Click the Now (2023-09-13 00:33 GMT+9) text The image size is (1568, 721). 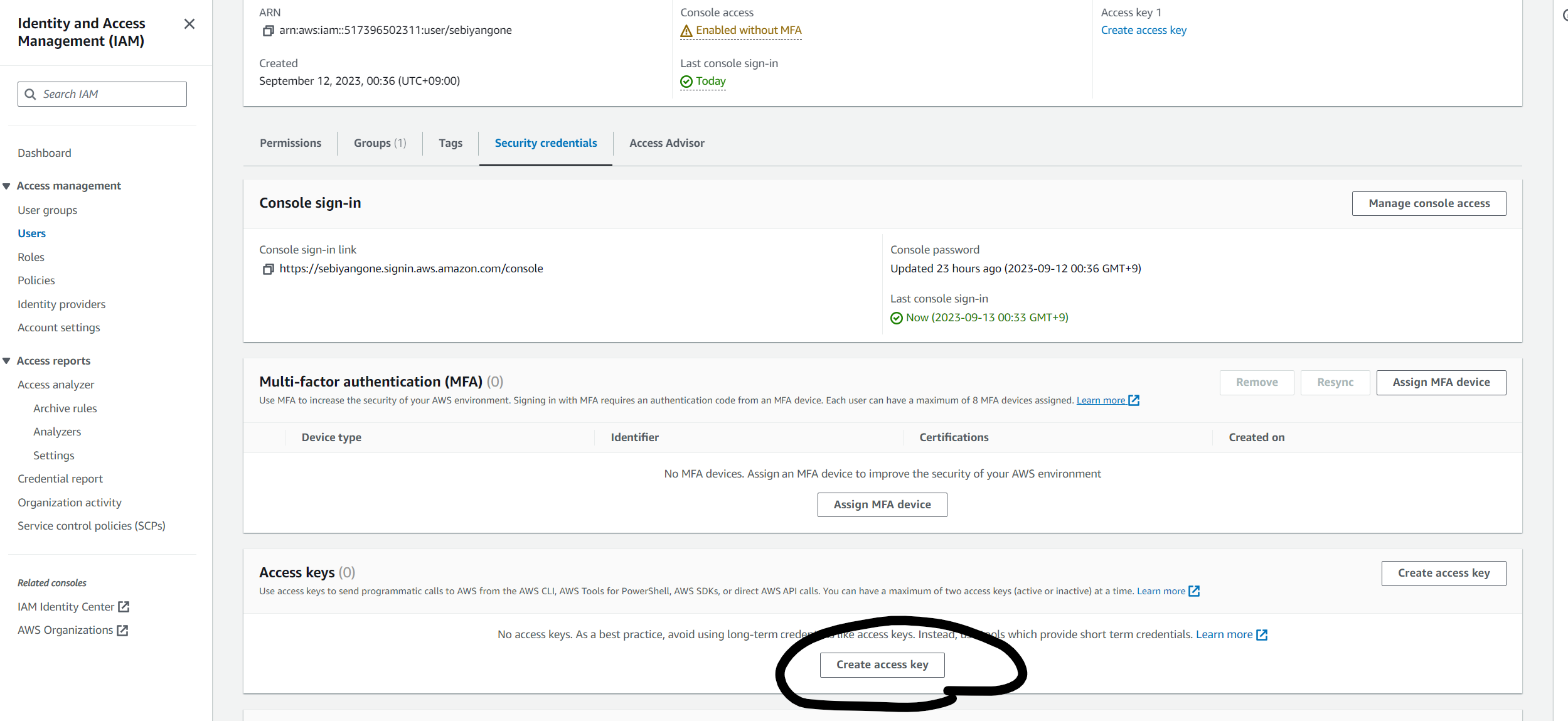(987, 318)
